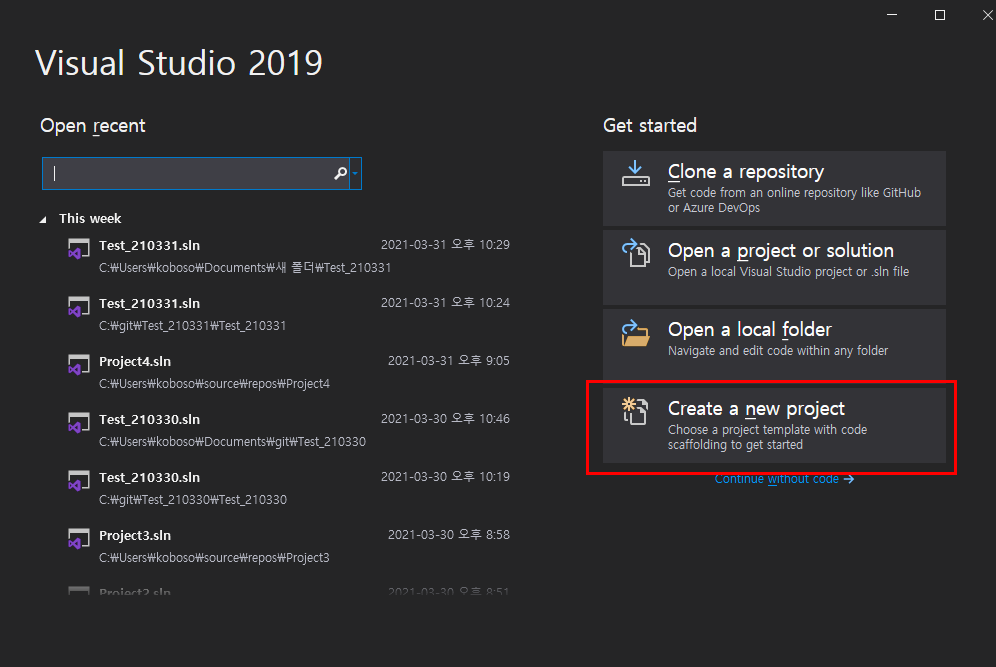Image resolution: width=996 pixels, height=667 pixels.
Task: Open recent solution Project3.sln
Action: (x=290, y=546)
